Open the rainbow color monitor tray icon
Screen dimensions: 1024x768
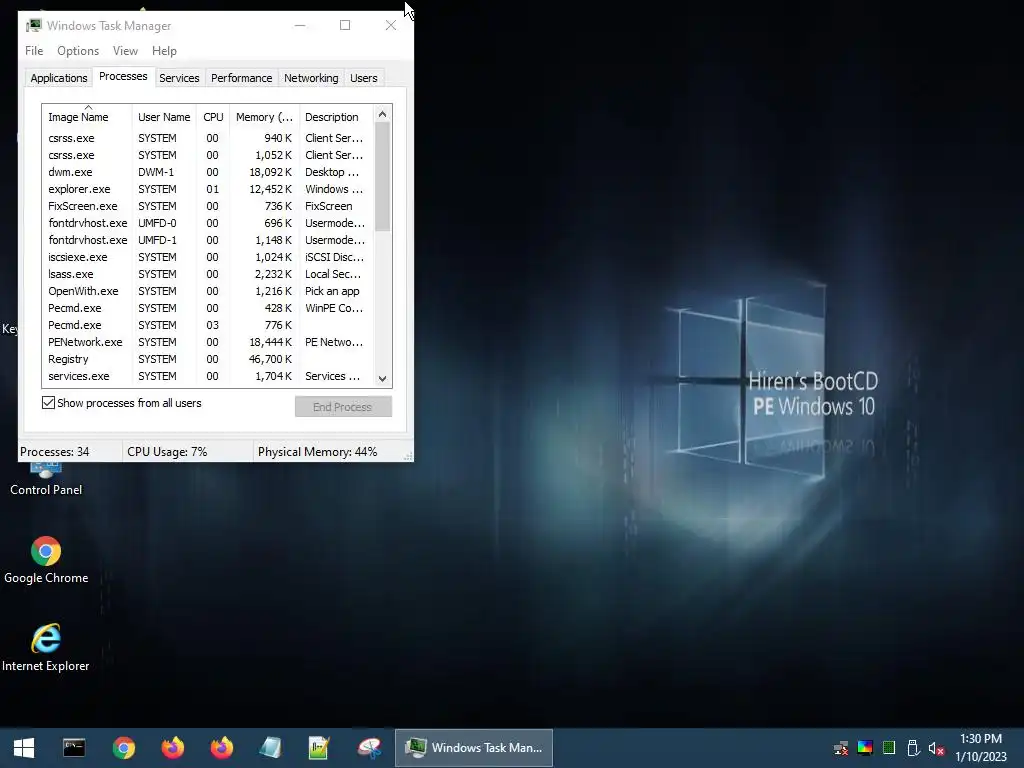(x=865, y=748)
